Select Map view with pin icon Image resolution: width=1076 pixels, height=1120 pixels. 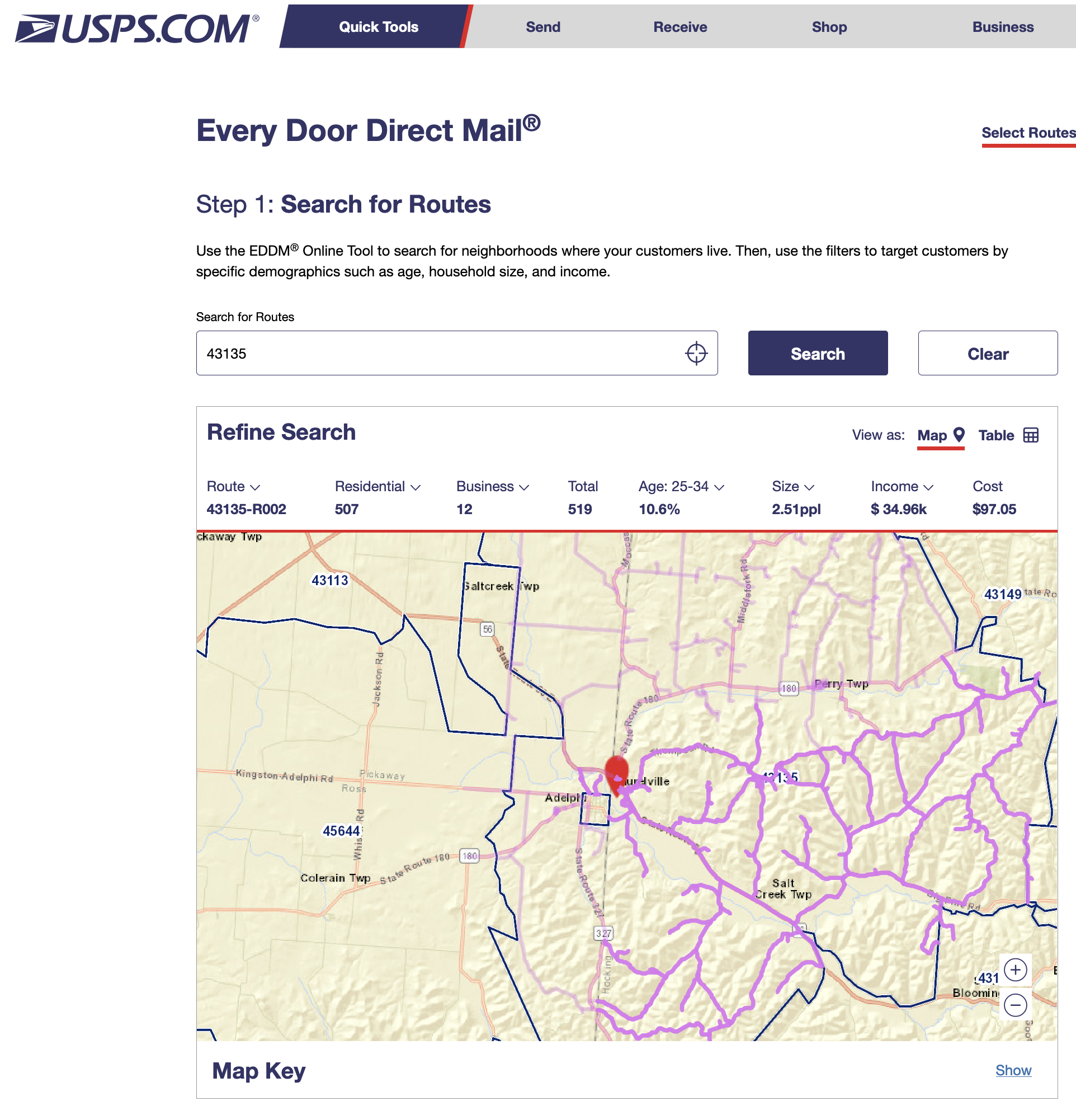click(940, 435)
